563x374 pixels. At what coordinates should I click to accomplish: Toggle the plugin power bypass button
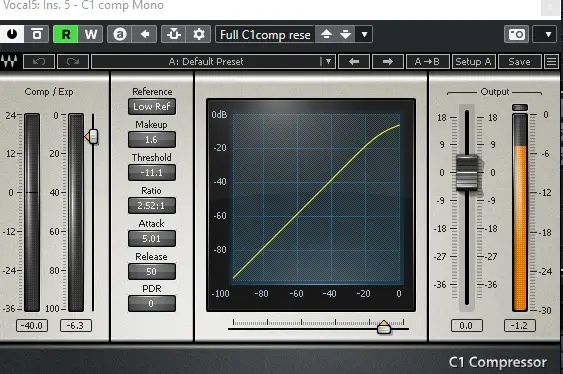coord(12,34)
